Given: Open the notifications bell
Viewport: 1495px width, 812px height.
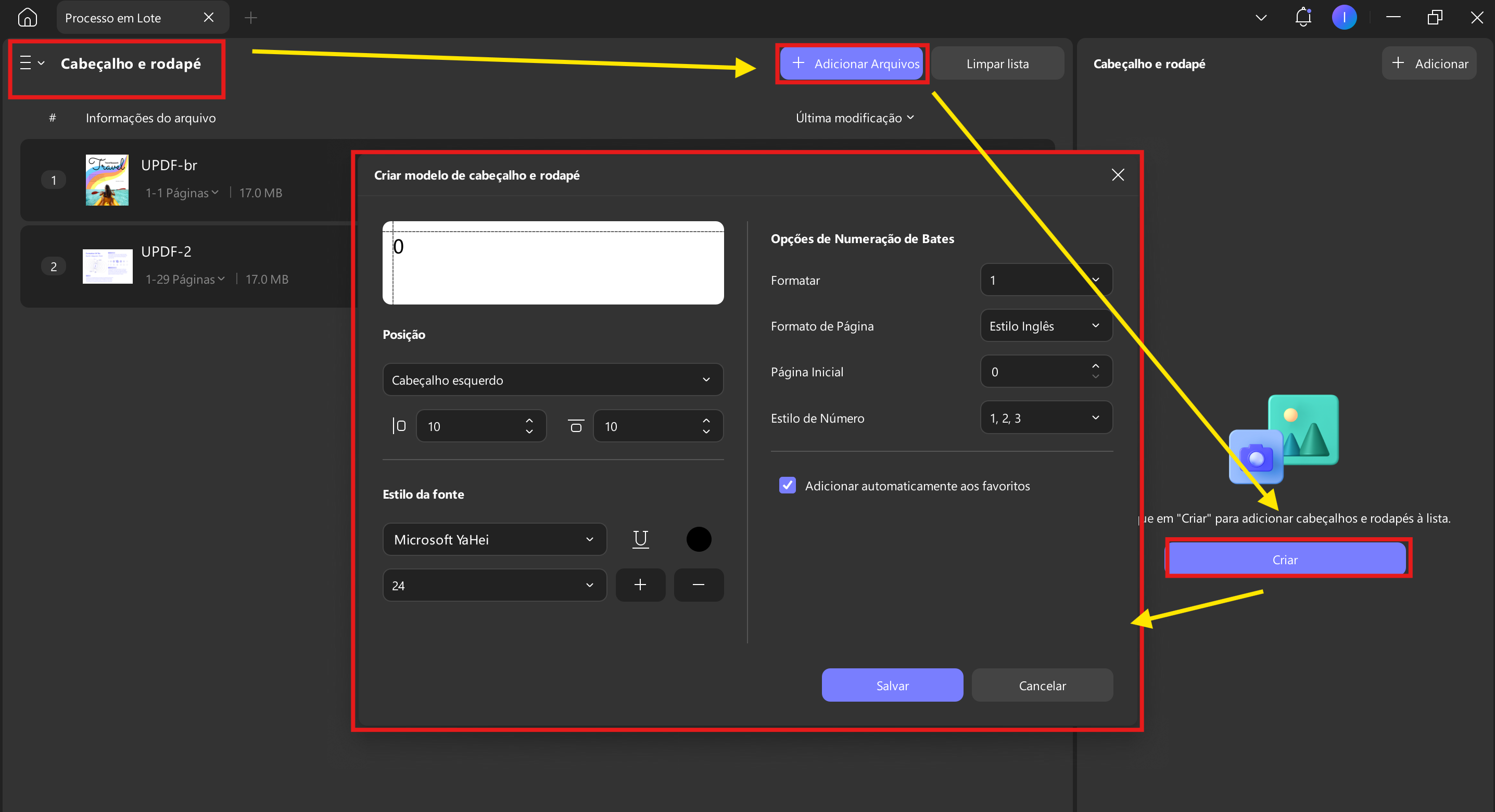Looking at the screenshot, I should point(1303,17).
